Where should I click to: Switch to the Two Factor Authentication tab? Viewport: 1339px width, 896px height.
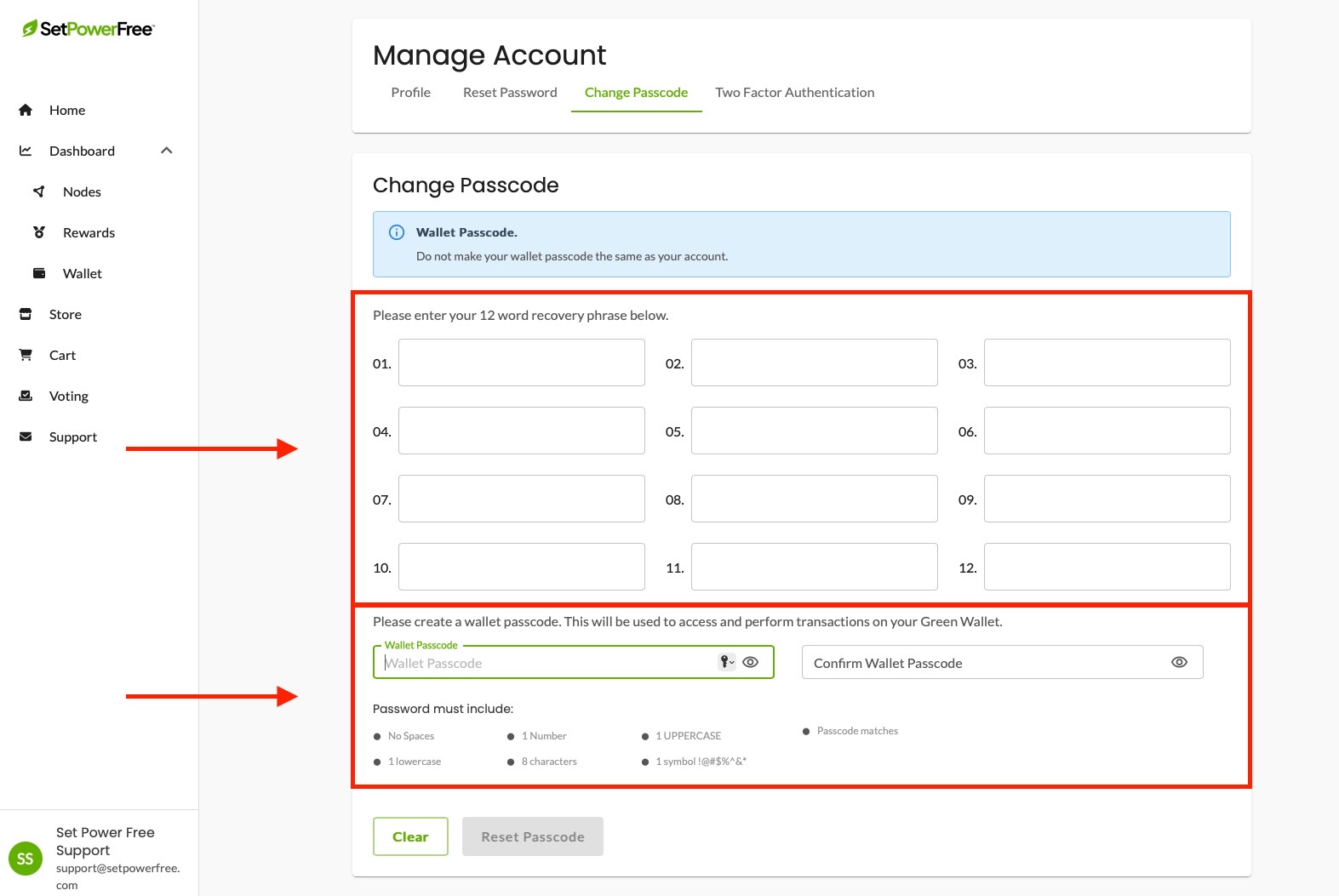pos(795,92)
